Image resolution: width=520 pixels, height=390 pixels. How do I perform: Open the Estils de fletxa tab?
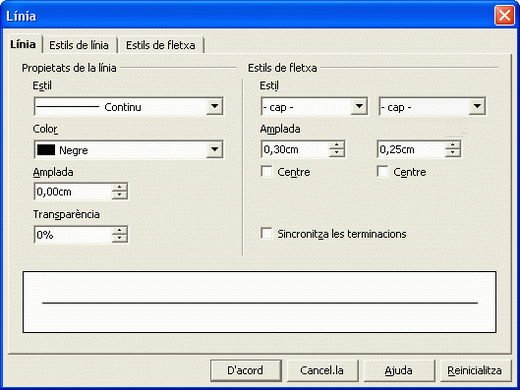click(x=161, y=45)
